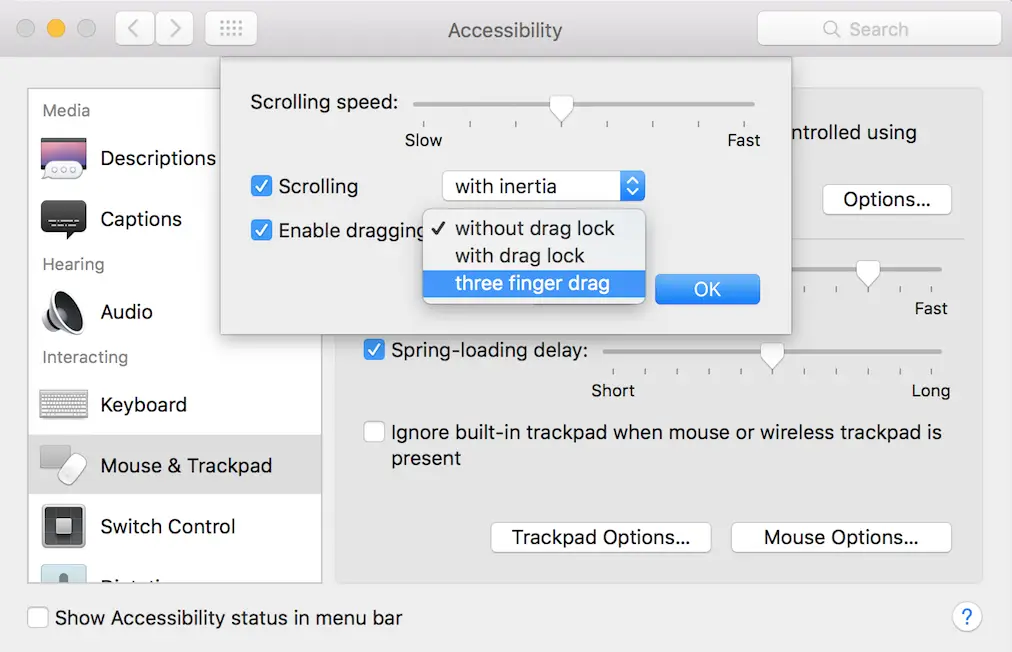The width and height of the screenshot is (1012, 652).
Task: Click the Audio speaker icon
Action: [x=63, y=312]
